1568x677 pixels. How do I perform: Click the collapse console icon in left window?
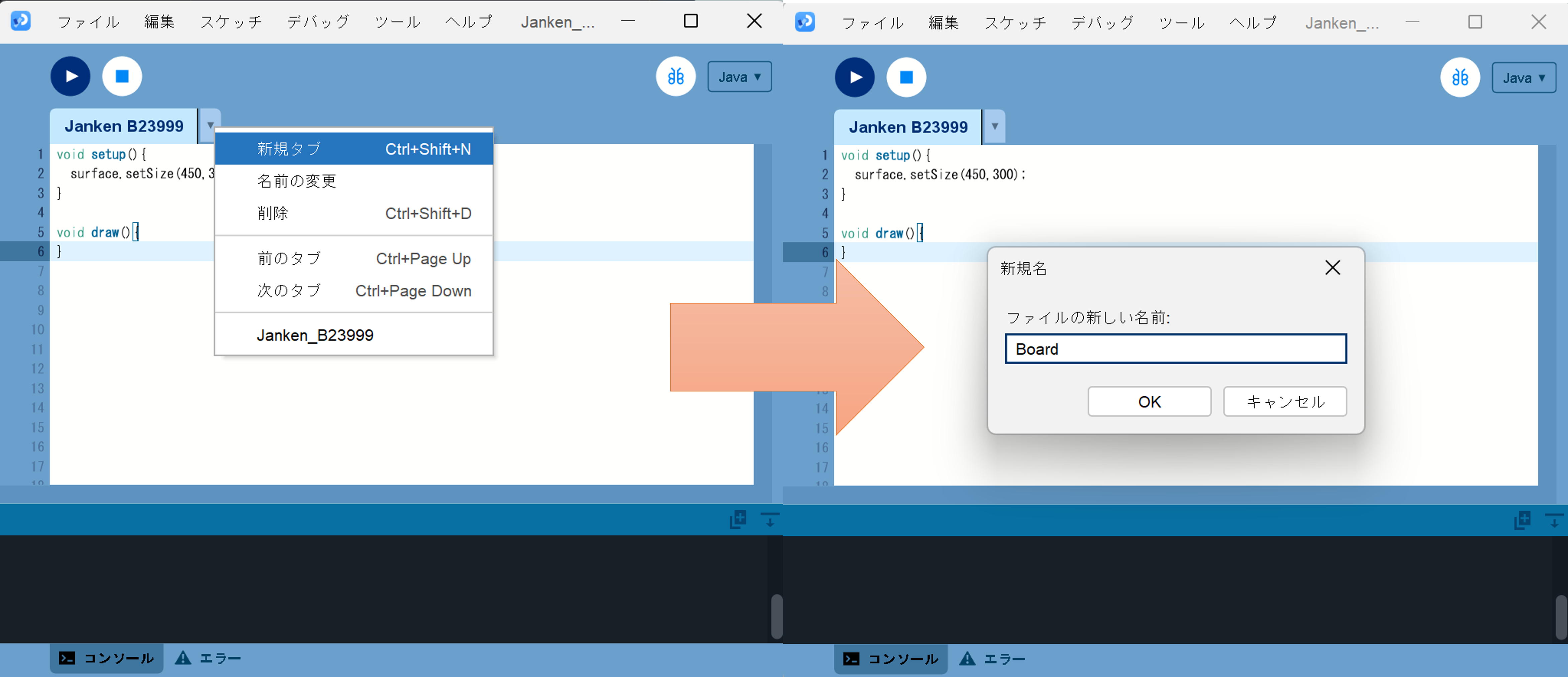pyautogui.click(x=769, y=520)
